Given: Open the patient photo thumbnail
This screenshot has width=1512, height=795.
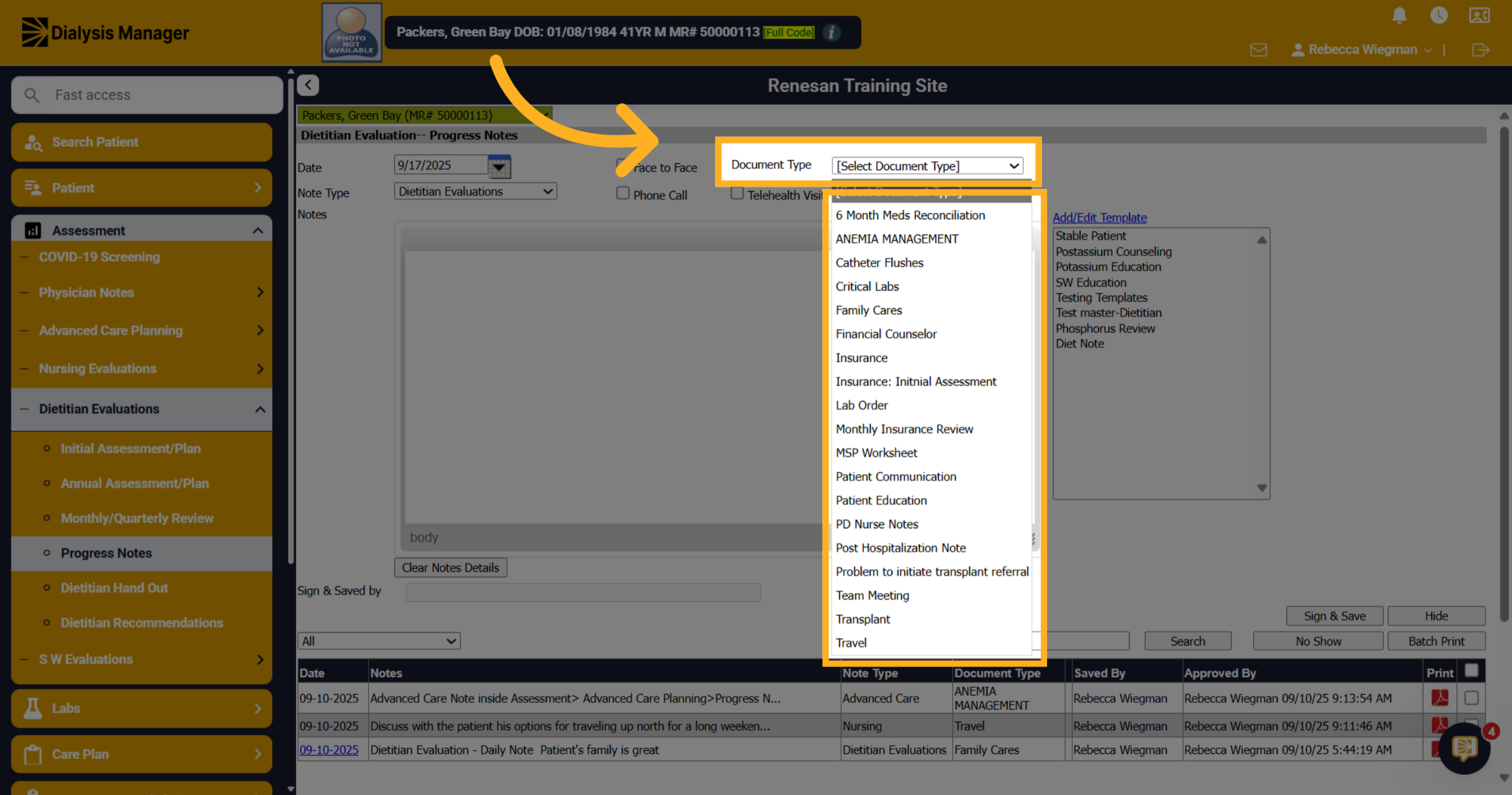Looking at the screenshot, I should point(352,32).
